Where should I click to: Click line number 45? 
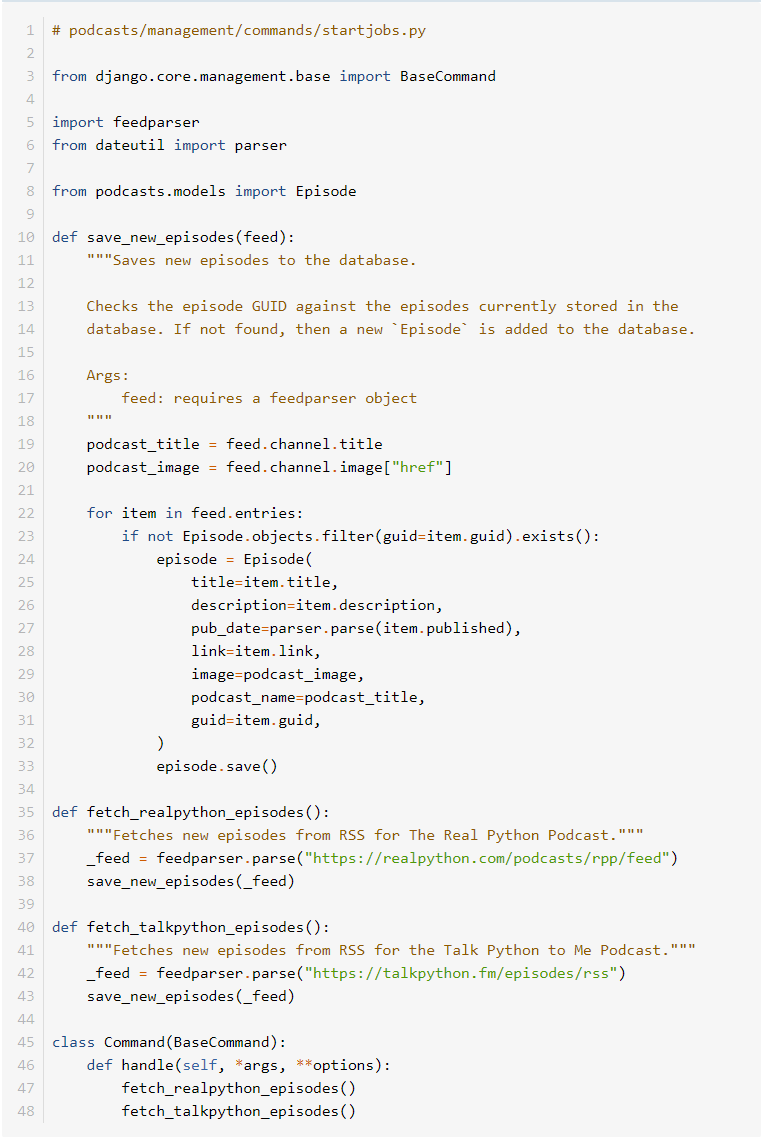pos(26,1043)
